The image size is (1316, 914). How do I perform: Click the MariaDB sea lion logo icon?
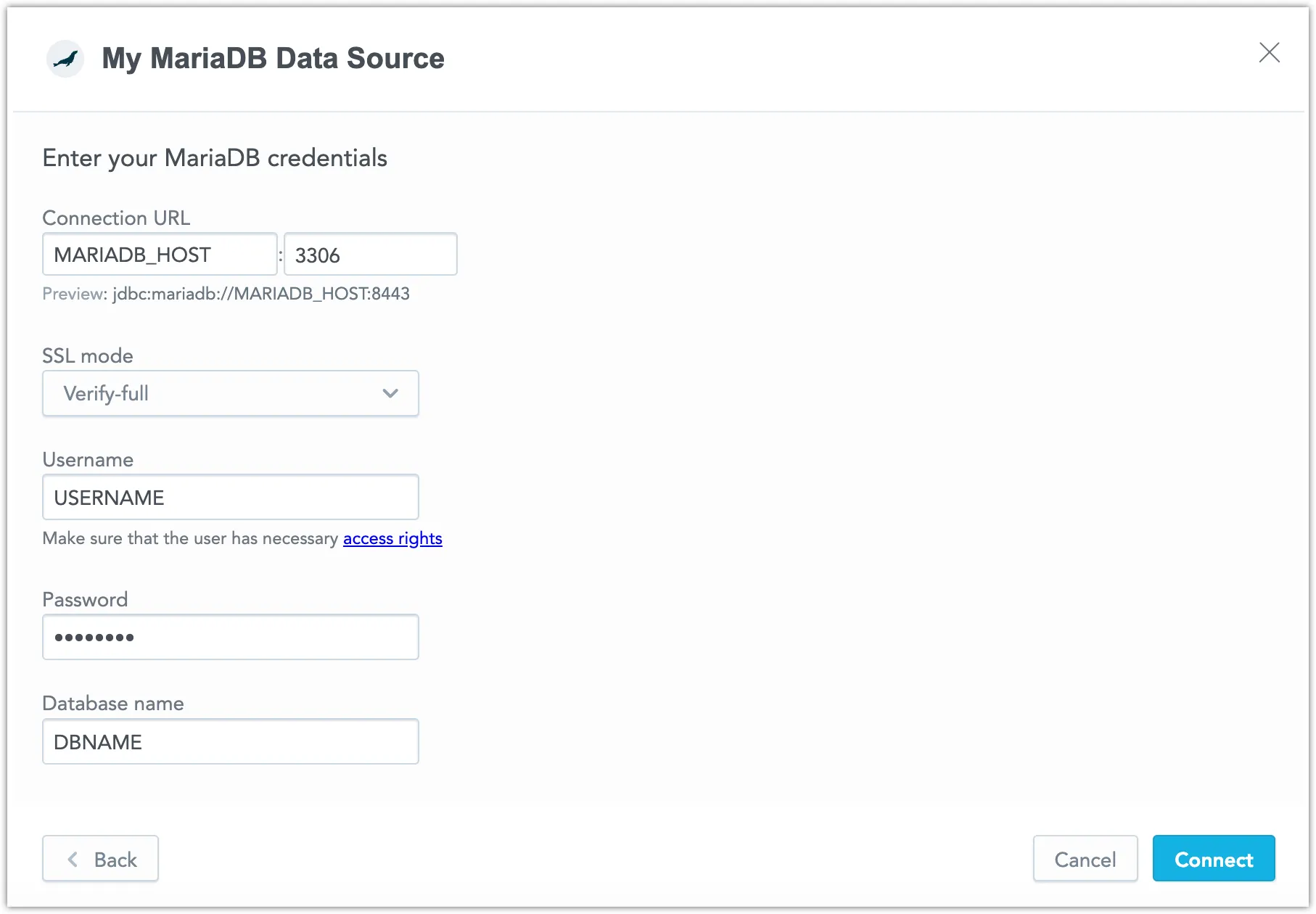point(65,58)
